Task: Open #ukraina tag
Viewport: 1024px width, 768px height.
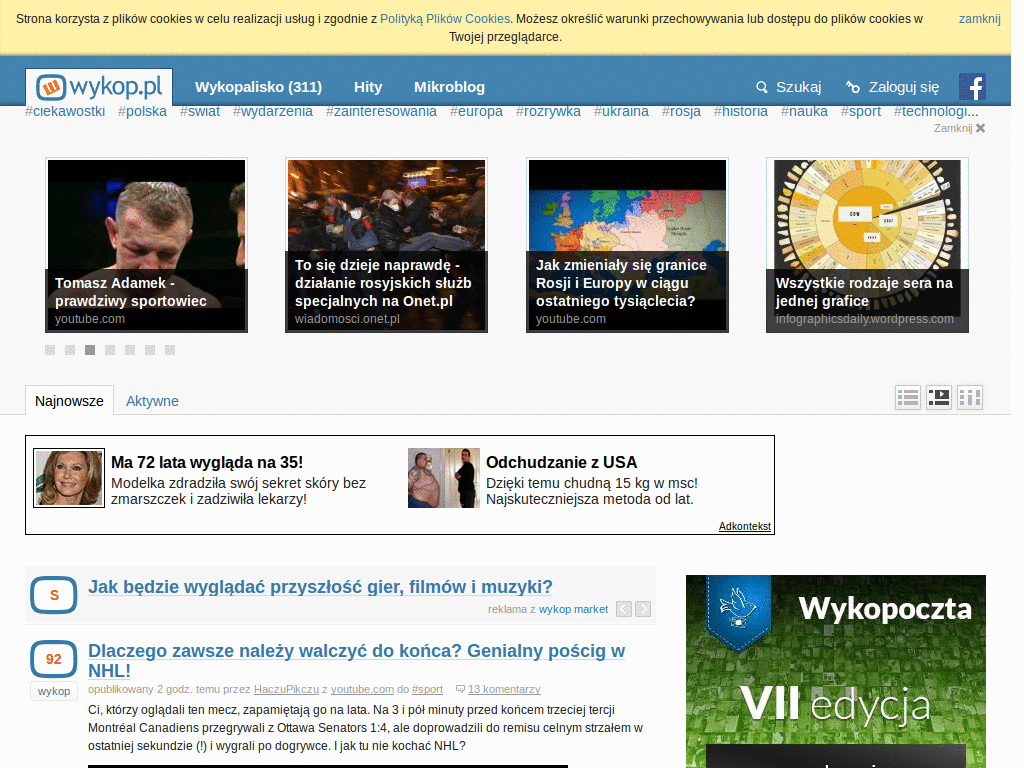Action: pos(622,112)
